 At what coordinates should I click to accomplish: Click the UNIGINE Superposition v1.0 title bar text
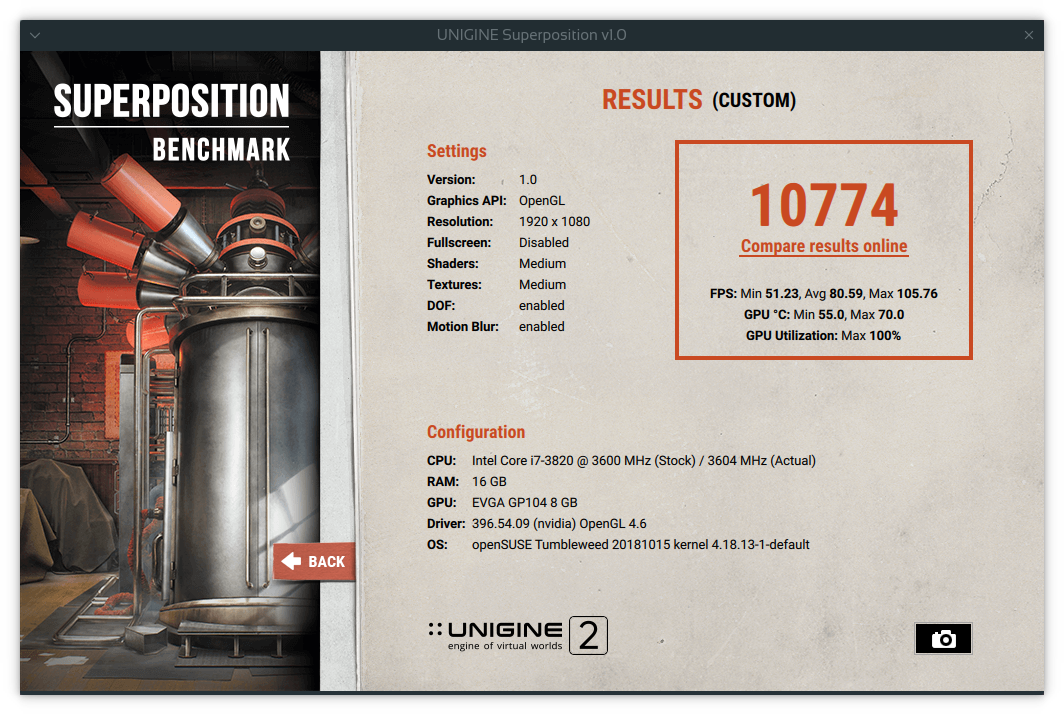click(x=531, y=35)
